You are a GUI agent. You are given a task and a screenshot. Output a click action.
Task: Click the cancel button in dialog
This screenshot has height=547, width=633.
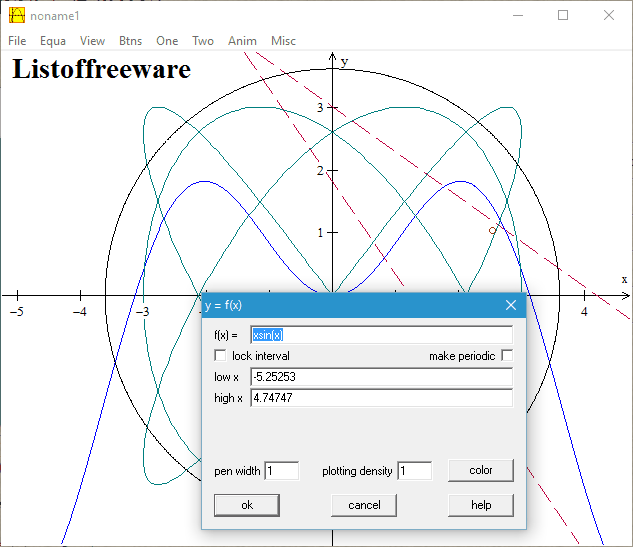364,505
